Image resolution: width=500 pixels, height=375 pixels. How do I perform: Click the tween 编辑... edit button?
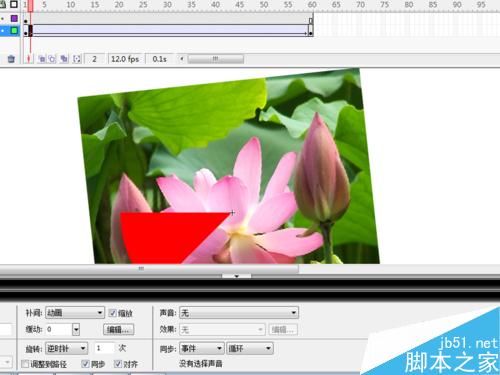click(119, 329)
